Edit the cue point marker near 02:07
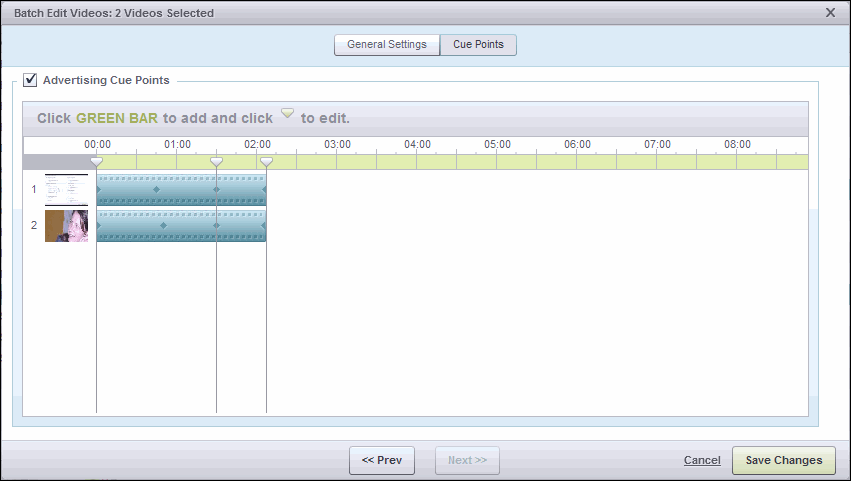 coord(266,162)
